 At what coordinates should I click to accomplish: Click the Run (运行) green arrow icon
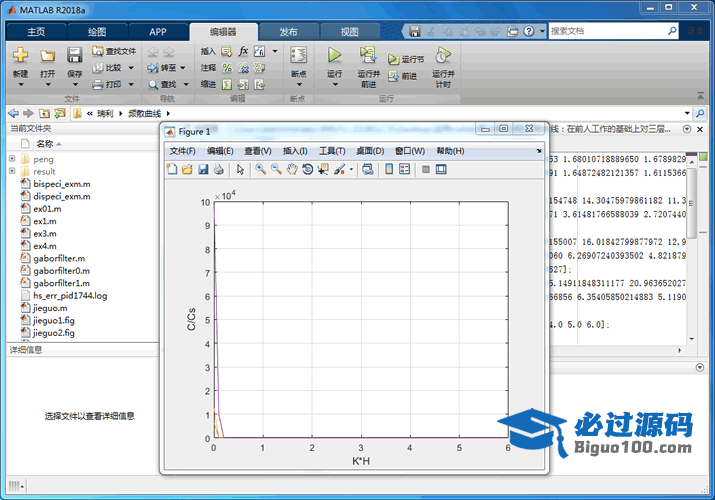pos(334,55)
